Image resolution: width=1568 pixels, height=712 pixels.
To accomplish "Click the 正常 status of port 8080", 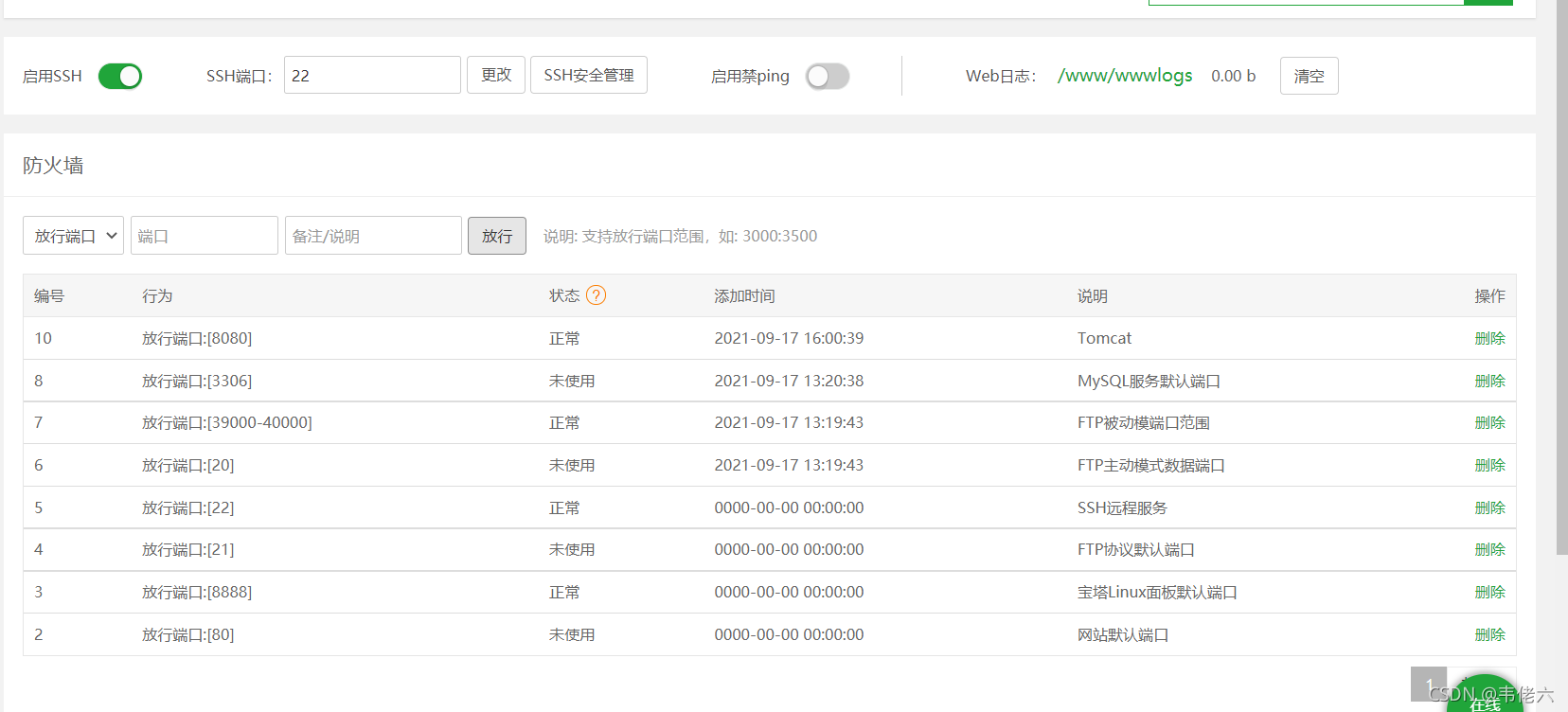I will (x=564, y=338).
